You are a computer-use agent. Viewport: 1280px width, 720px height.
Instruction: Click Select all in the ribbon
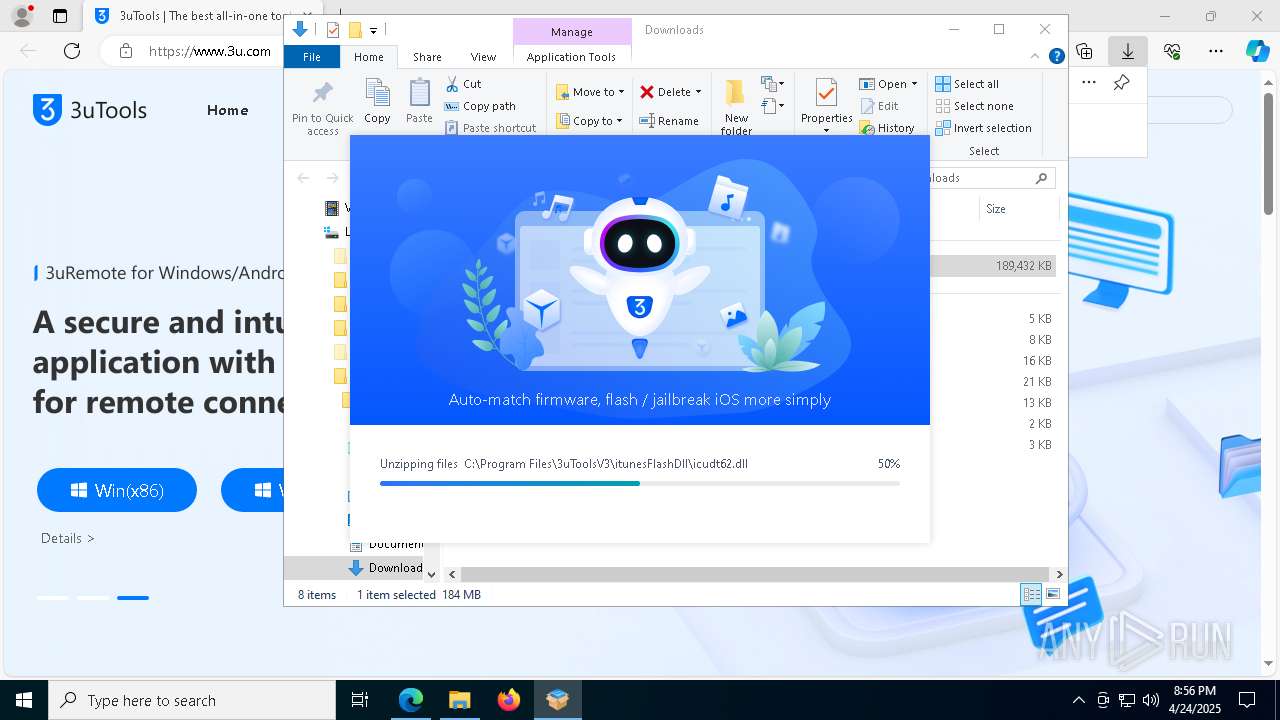967,84
